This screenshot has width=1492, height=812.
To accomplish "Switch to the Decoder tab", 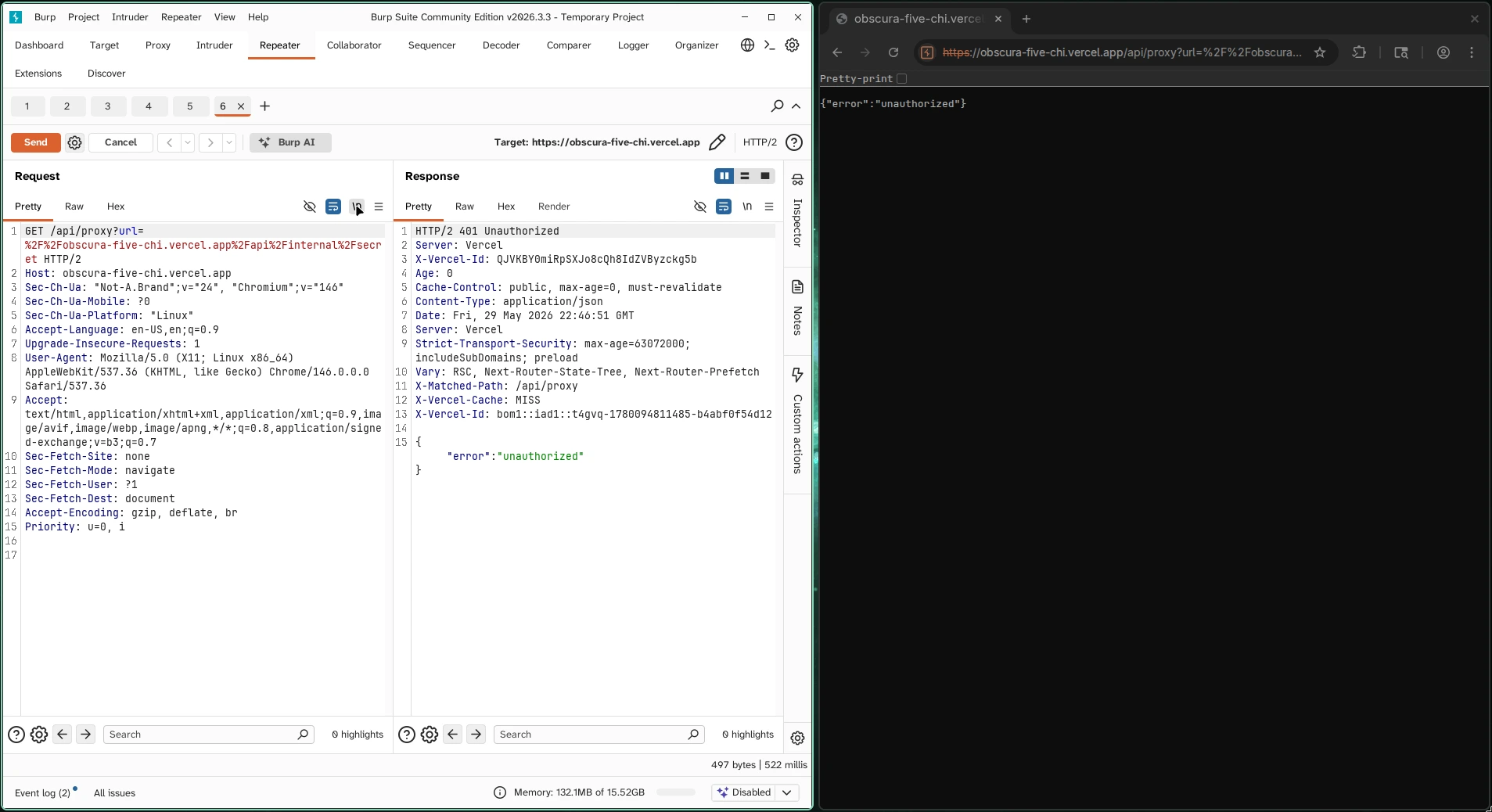I will click(501, 45).
